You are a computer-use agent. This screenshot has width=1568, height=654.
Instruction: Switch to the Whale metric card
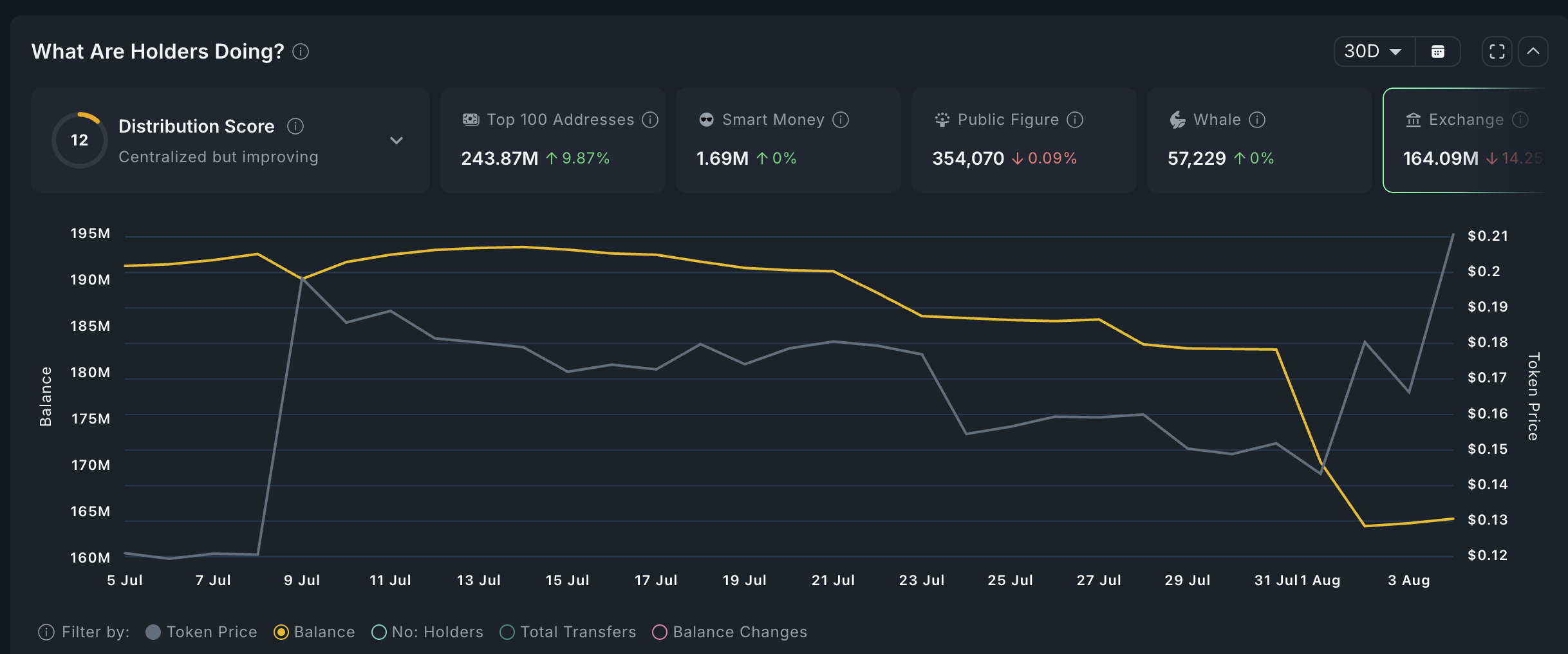coord(1258,140)
